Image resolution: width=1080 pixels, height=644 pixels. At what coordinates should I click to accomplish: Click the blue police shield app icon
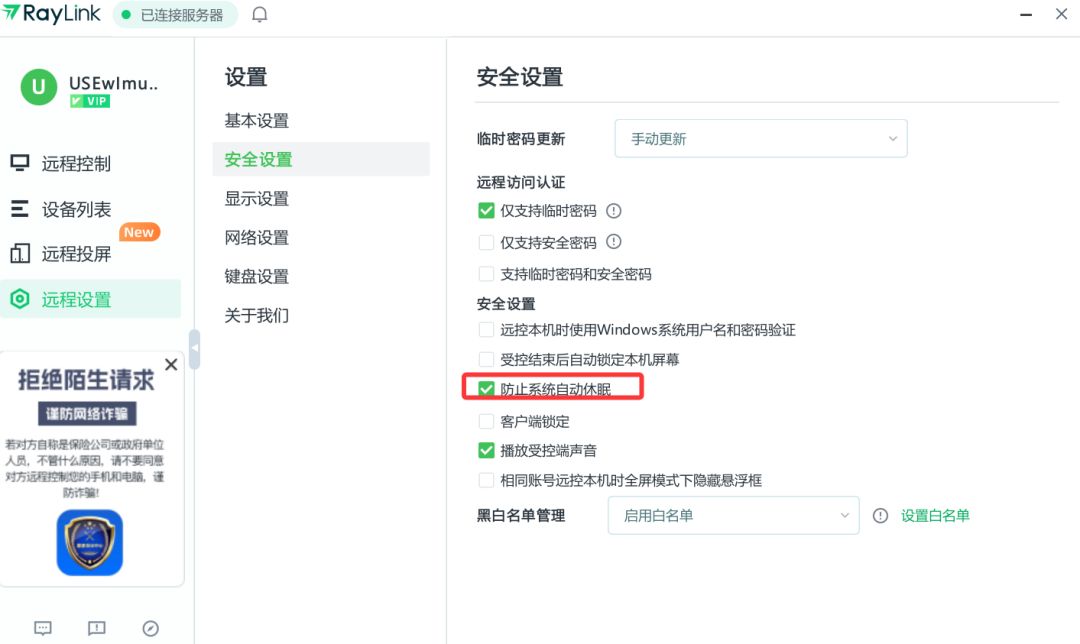(x=90, y=543)
